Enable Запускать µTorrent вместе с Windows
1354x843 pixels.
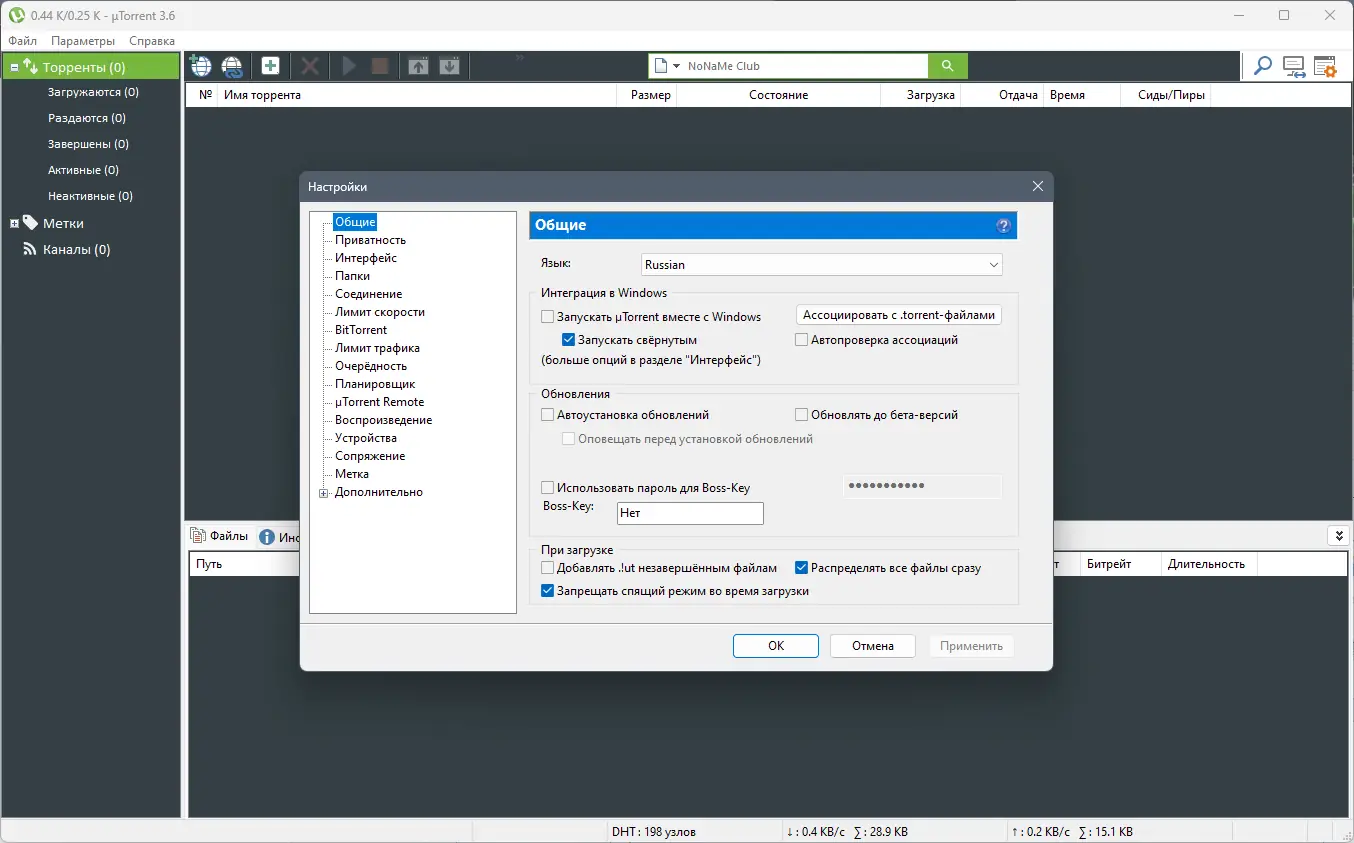point(547,317)
